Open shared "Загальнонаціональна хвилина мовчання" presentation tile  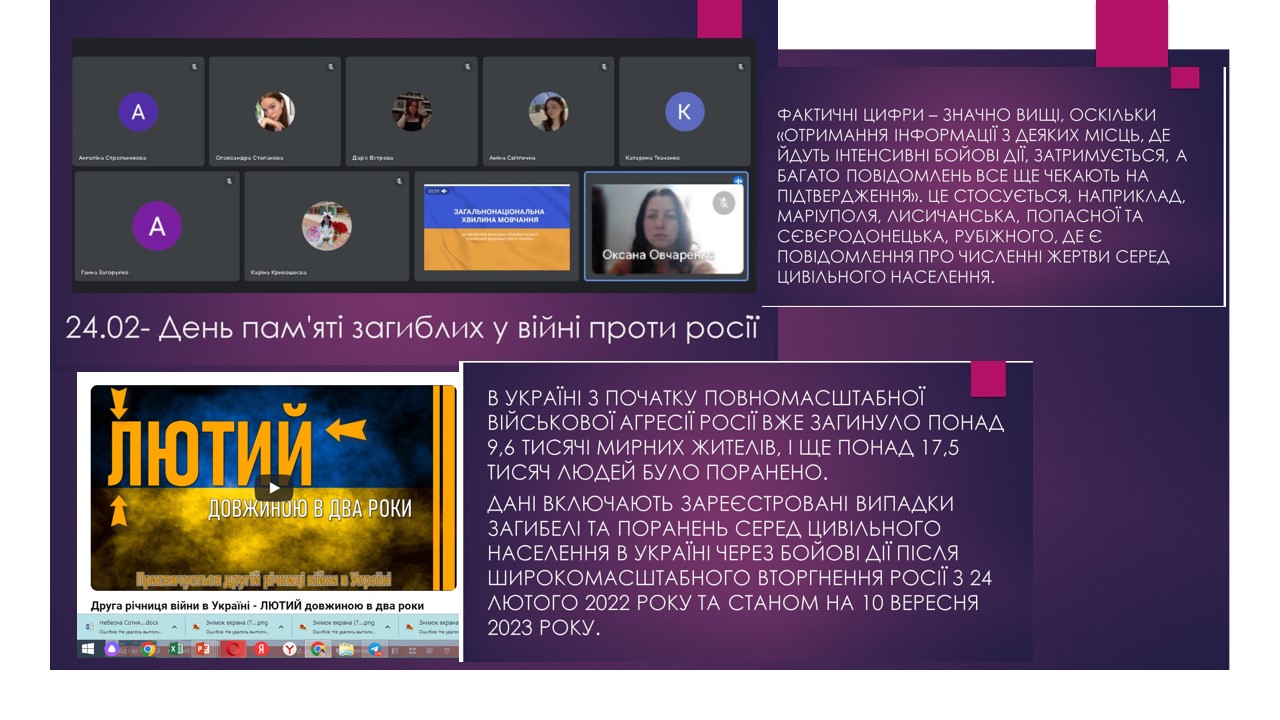497,227
